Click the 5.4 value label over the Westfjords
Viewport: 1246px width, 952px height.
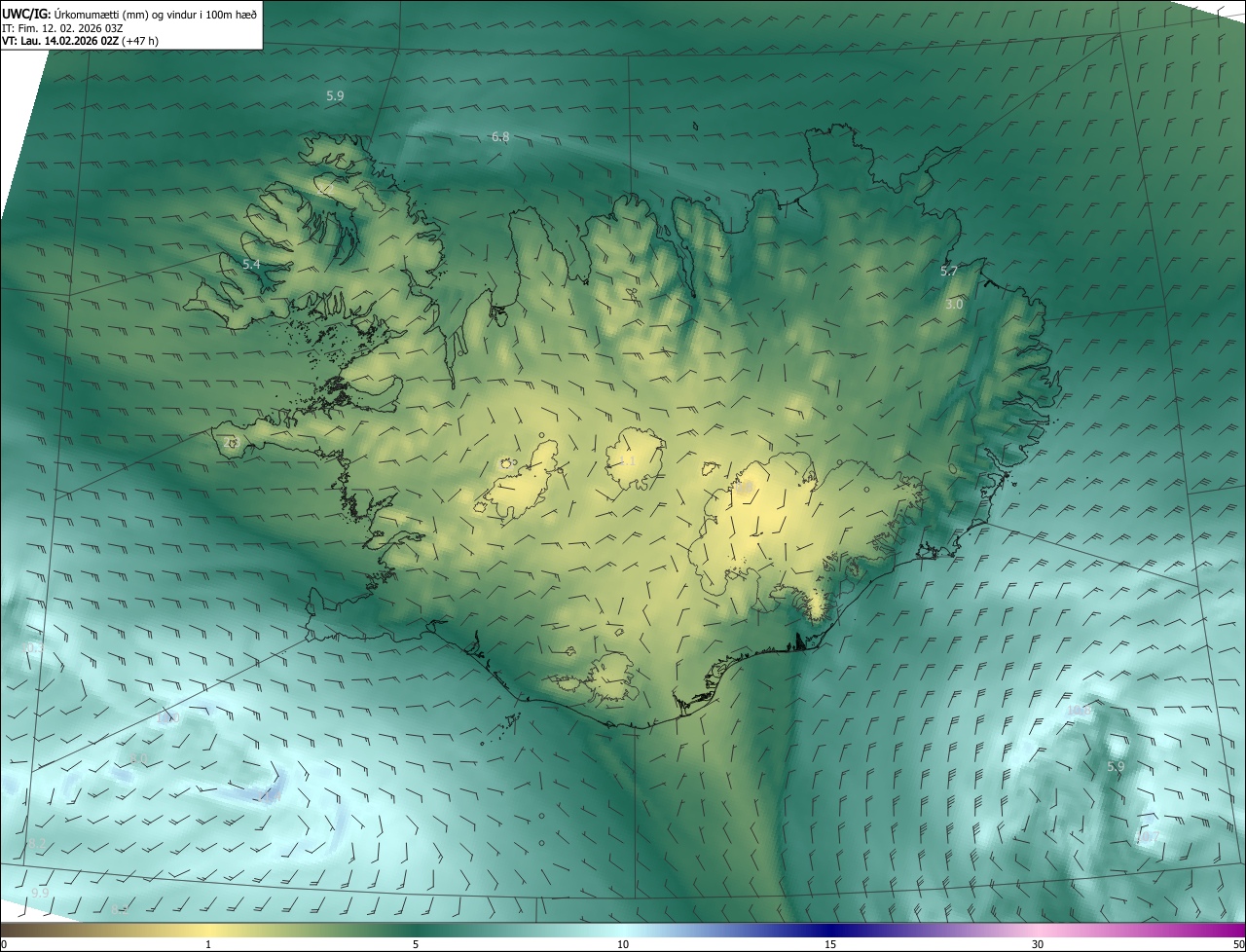point(251,265)
